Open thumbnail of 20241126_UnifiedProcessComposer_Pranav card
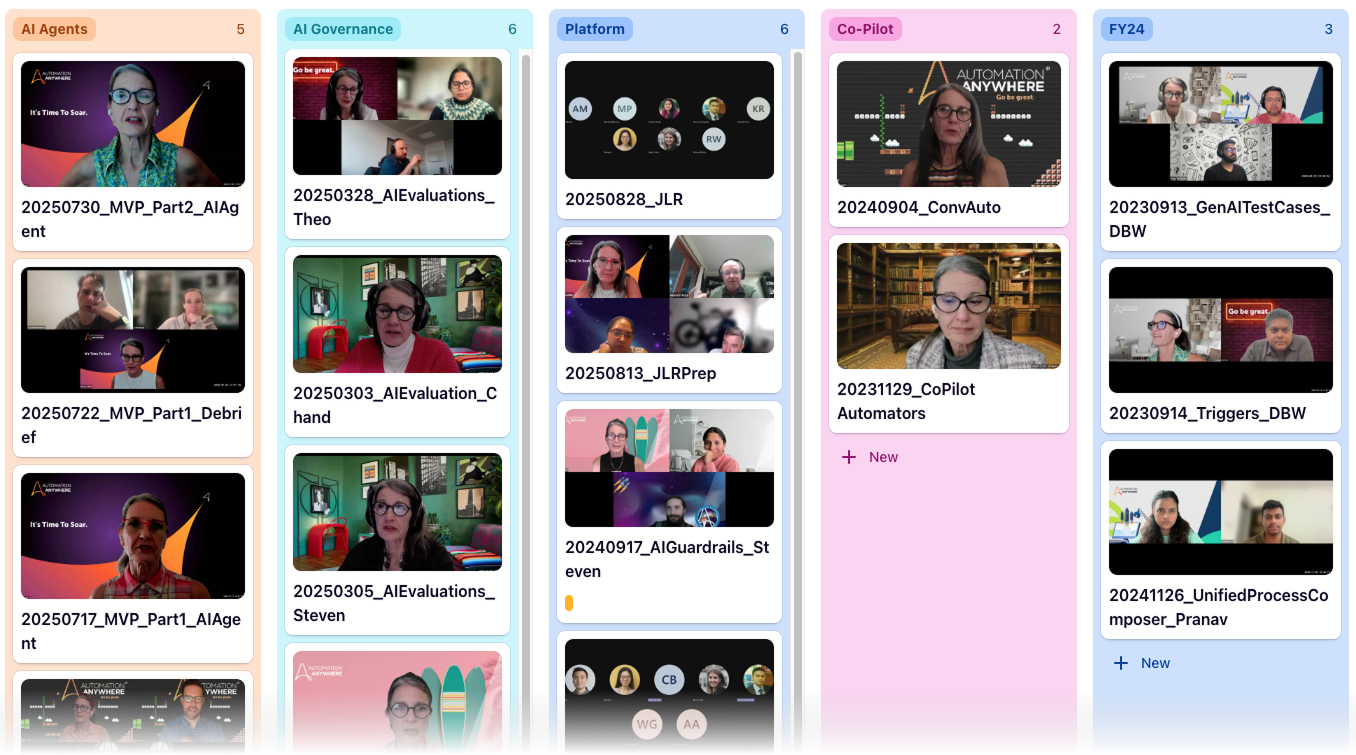Viewport: 1356px width, 755px height. [x=1221, y=512]
